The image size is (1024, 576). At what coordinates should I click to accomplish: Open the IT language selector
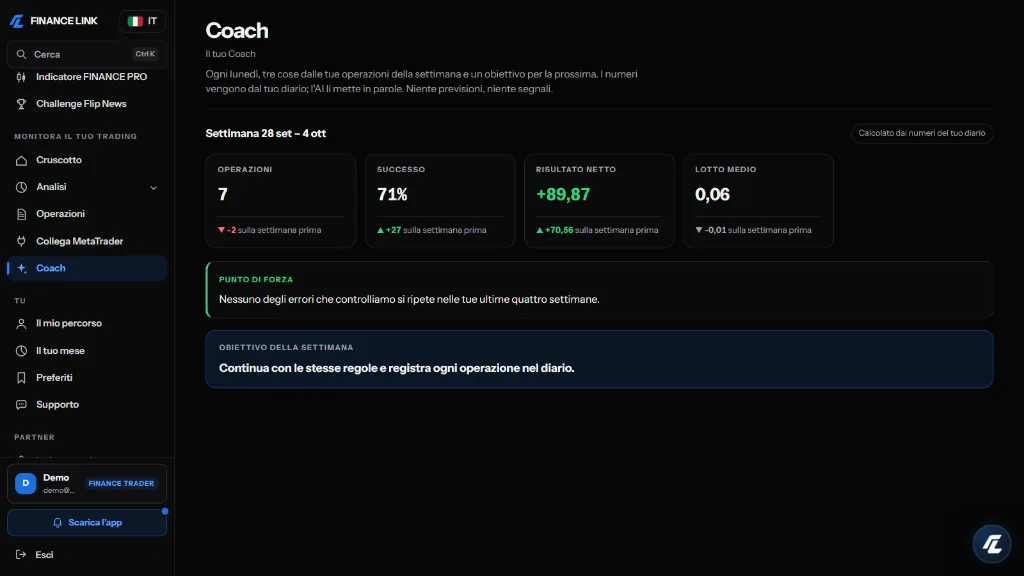pos(142,21)
